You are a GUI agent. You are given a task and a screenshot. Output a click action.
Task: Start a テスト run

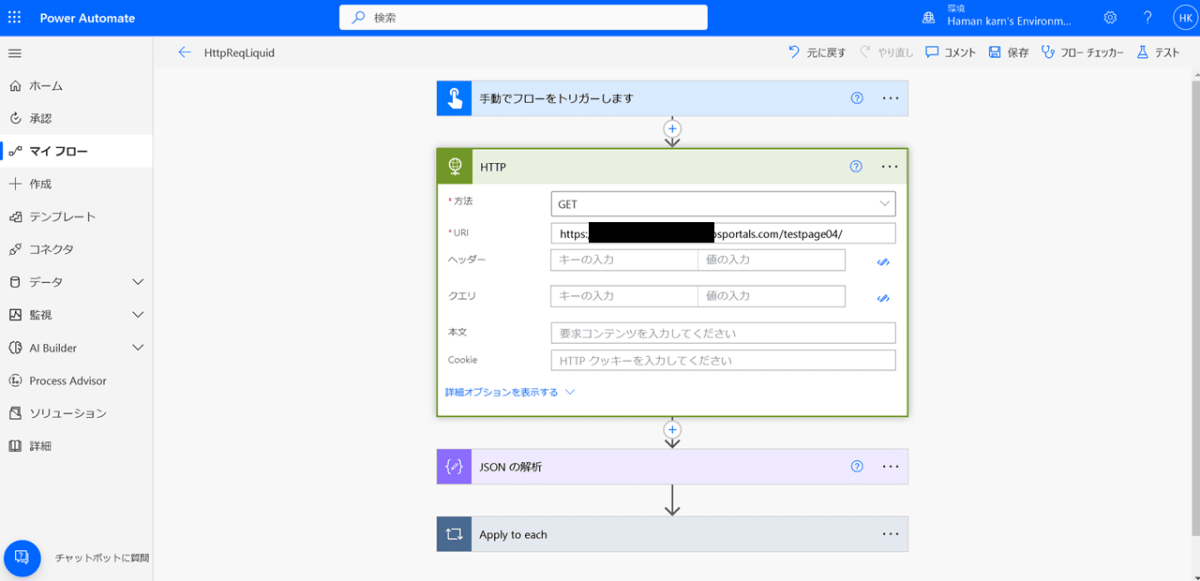(x=1157, y=52)
